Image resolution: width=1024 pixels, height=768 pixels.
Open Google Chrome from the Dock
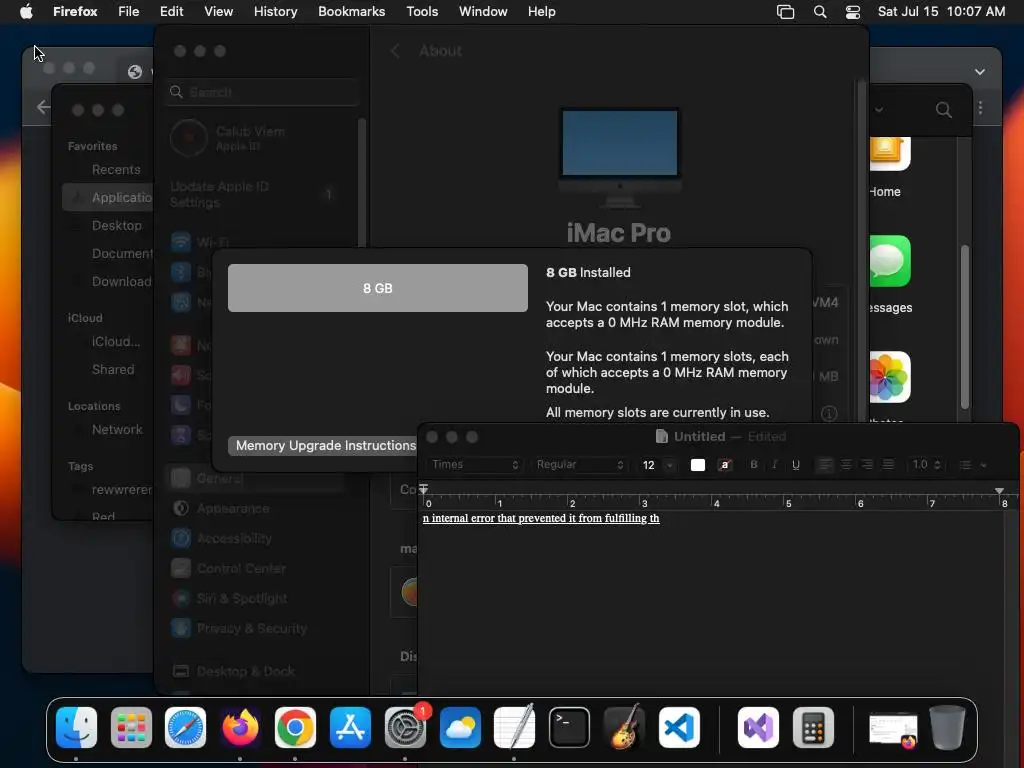(x=295, y=727)
